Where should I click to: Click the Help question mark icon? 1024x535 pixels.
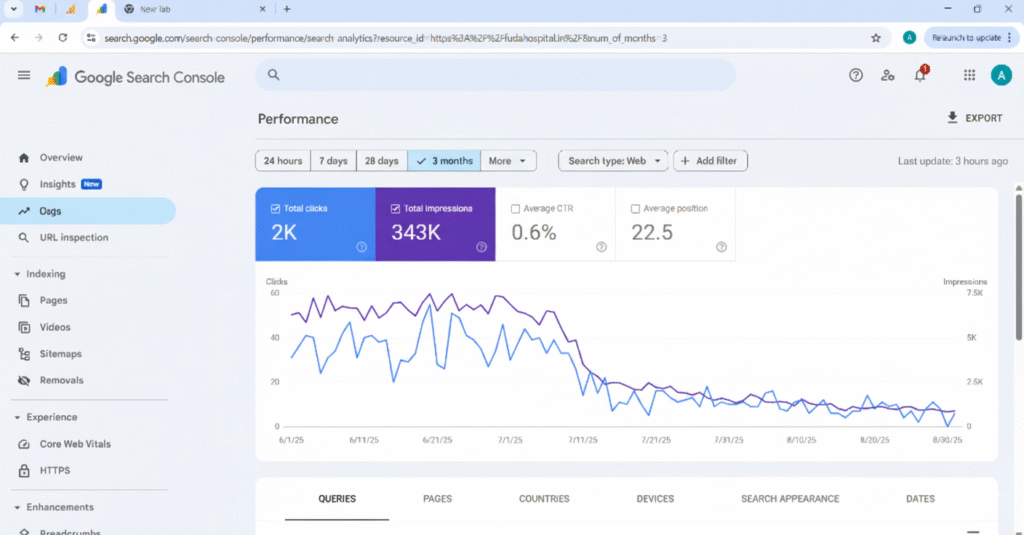pyautogui.click(x=856, y=75)
